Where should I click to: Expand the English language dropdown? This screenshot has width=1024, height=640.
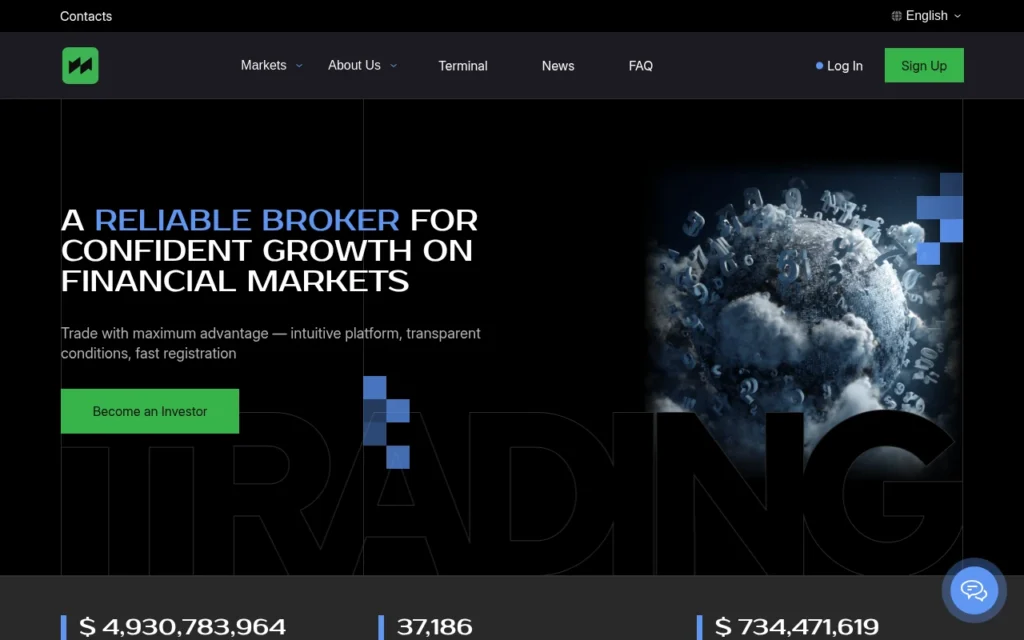pyautogui.click(x=926, y=16)
